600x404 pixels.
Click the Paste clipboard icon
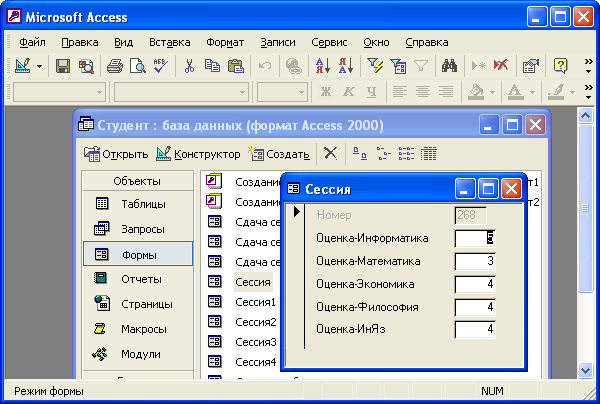click(236, 66)
